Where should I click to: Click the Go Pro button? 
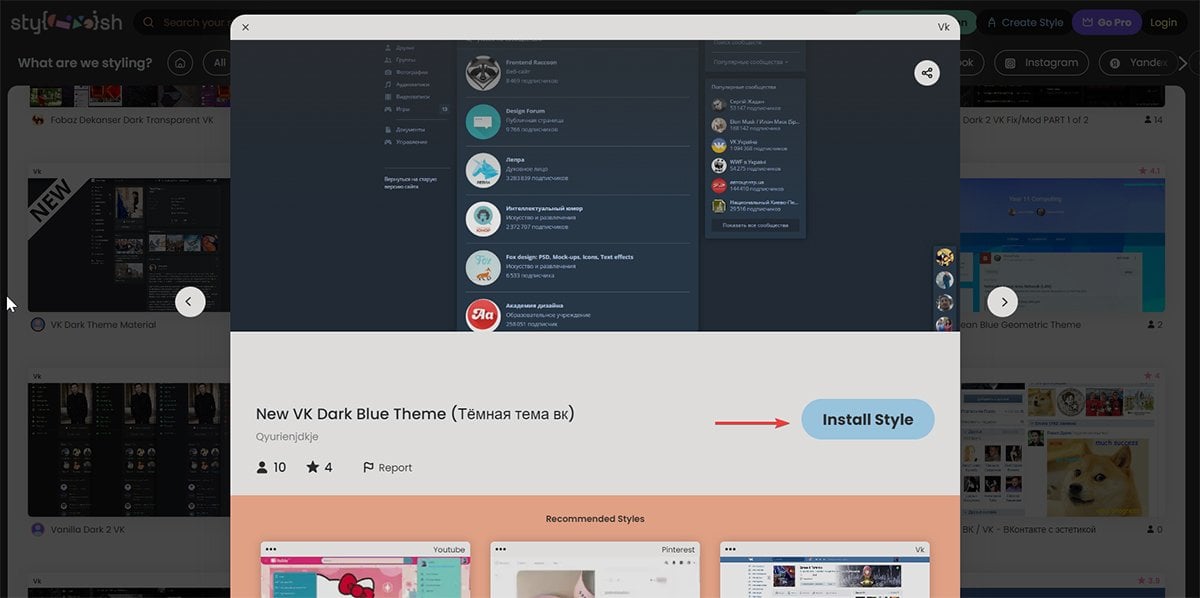[1107, 23]
